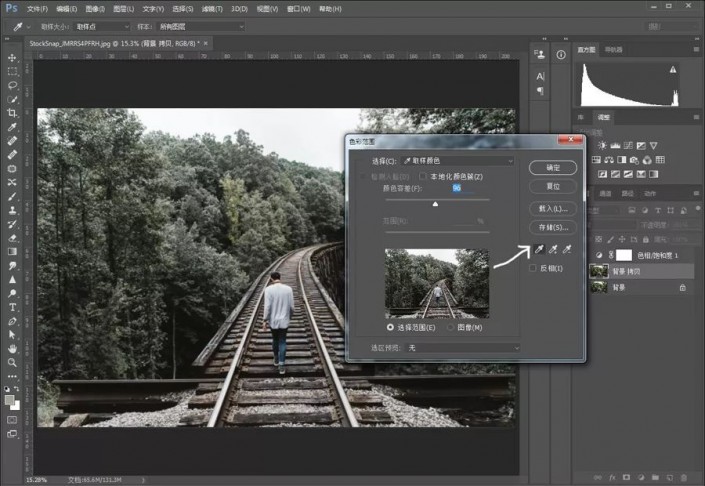Viewport: 705px width, 486px height.
Task: Click the 颜色容差 fuzziness slider handle
Action: 435,203
